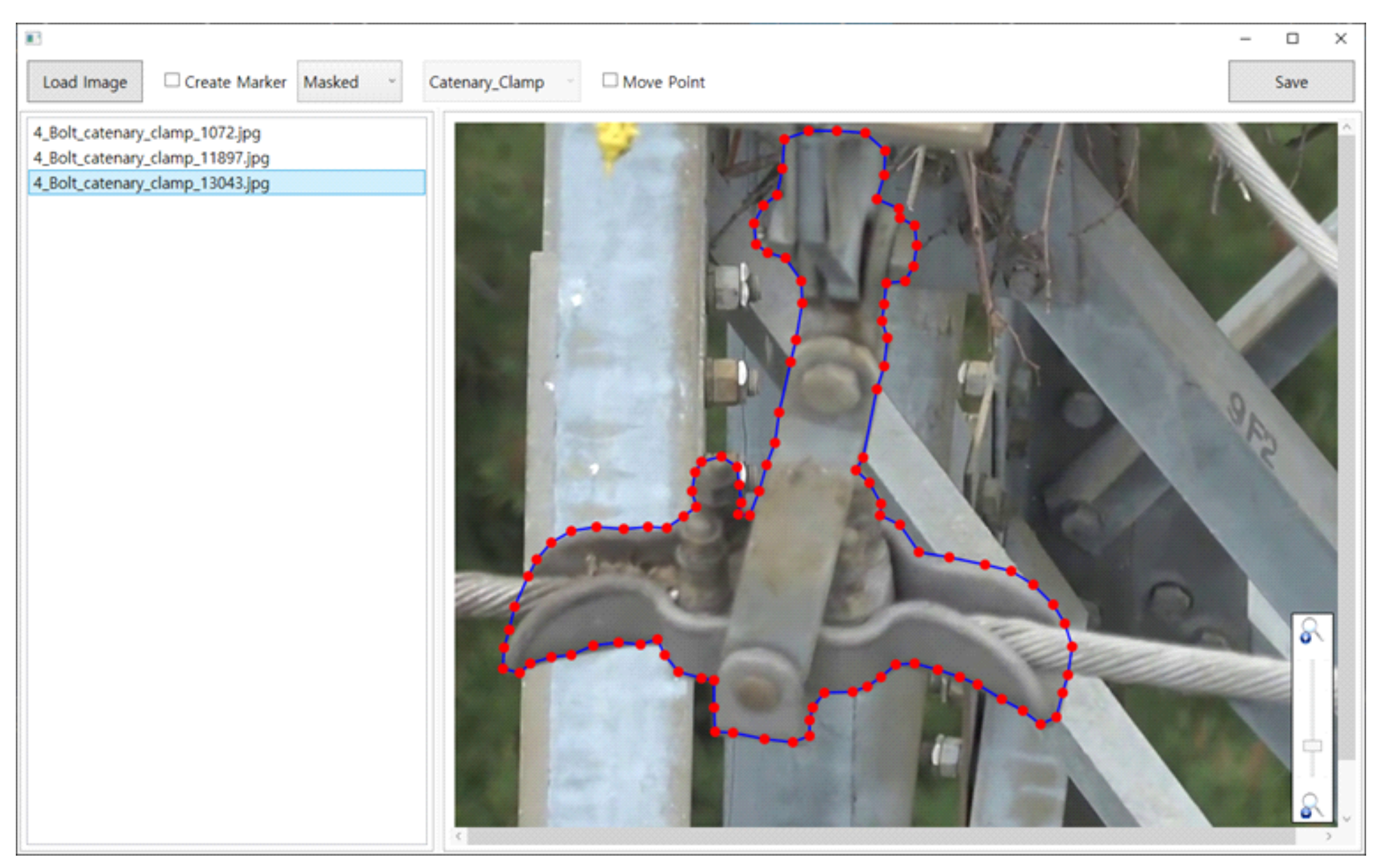Enable the Move Point checkbox

pyautogui.click(x=610, y=81)
